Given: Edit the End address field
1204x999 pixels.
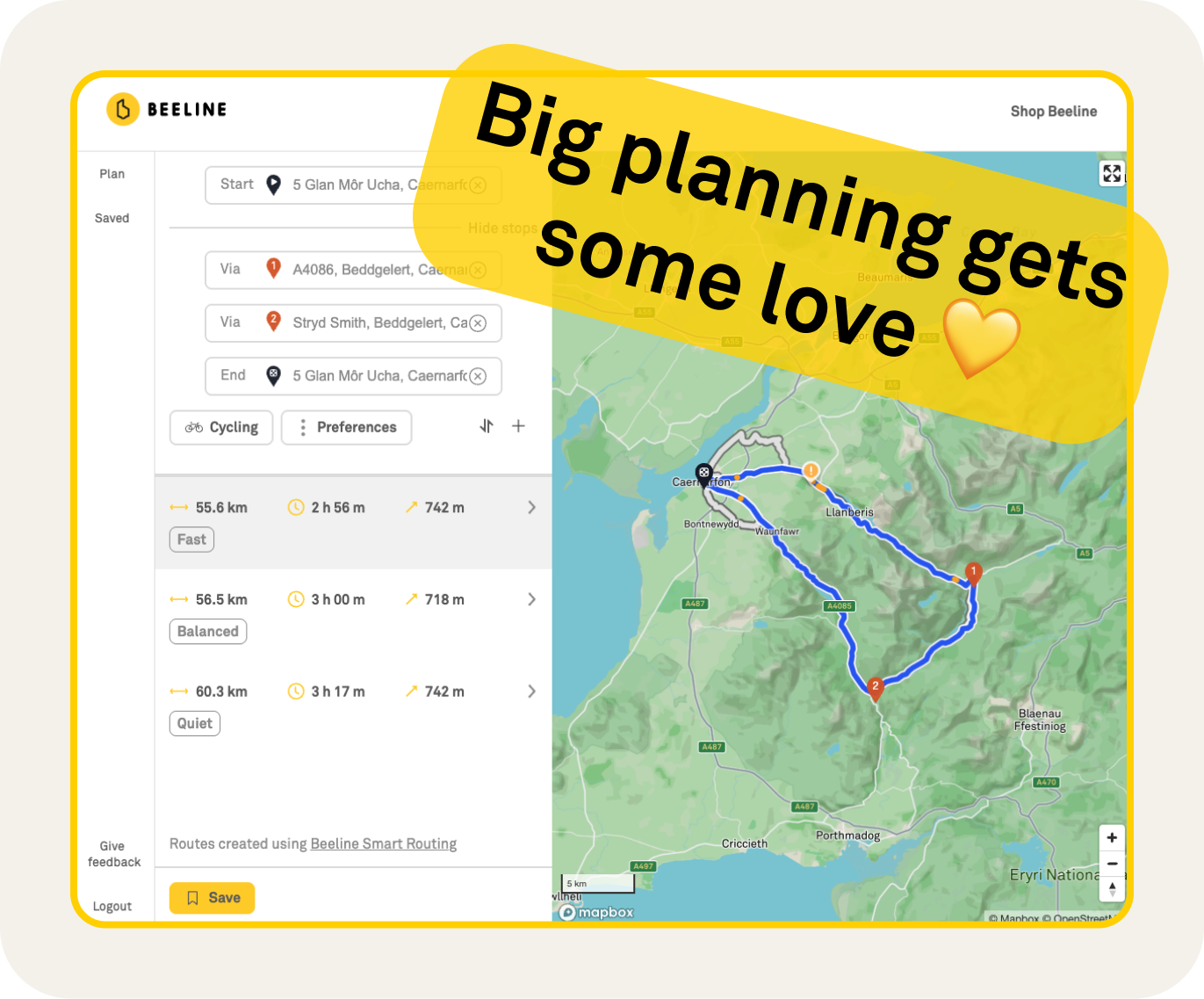Looking at the screenshot, I should pos(353,376).
